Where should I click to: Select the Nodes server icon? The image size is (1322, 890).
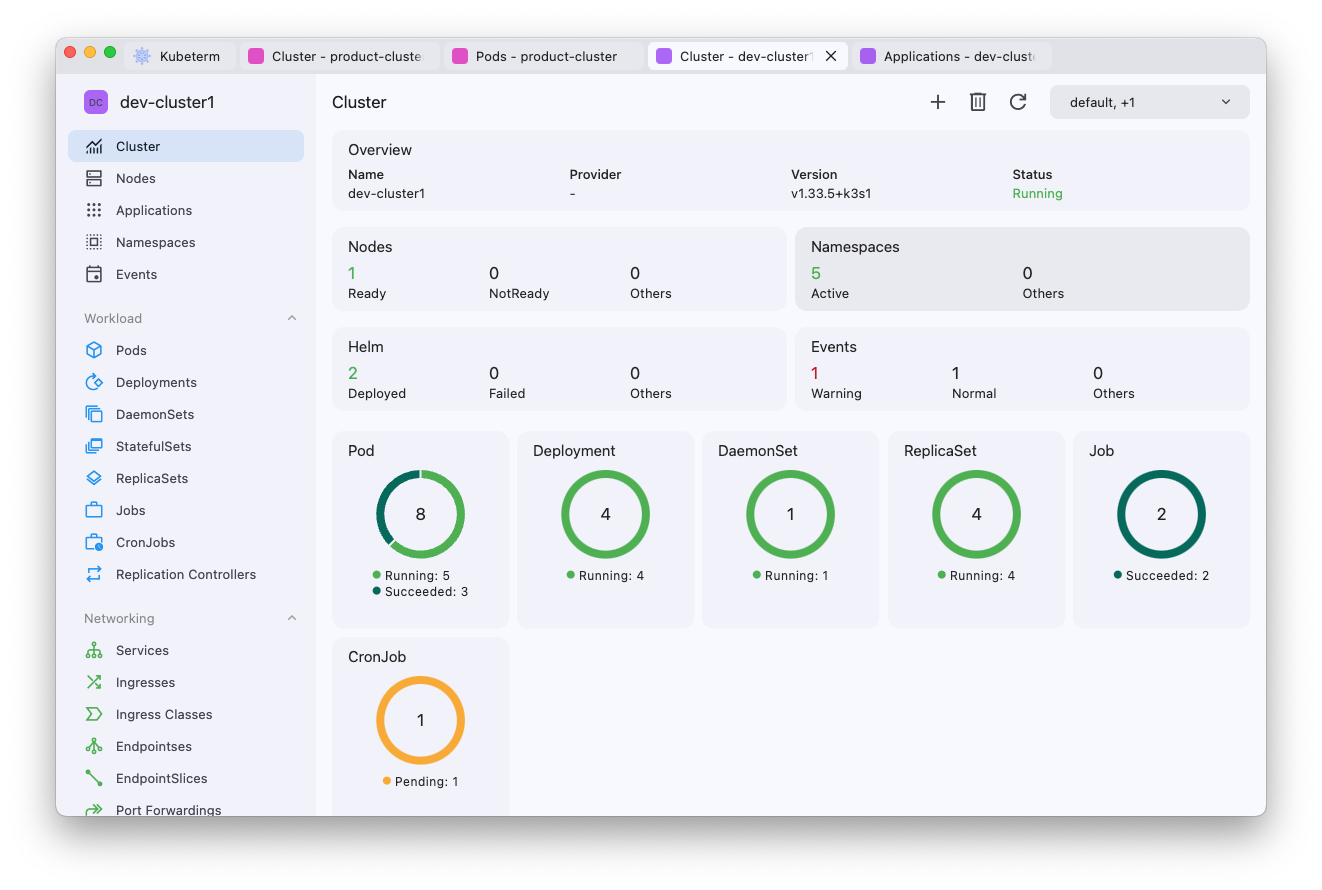pyautogui.click(x=94, y=178)
